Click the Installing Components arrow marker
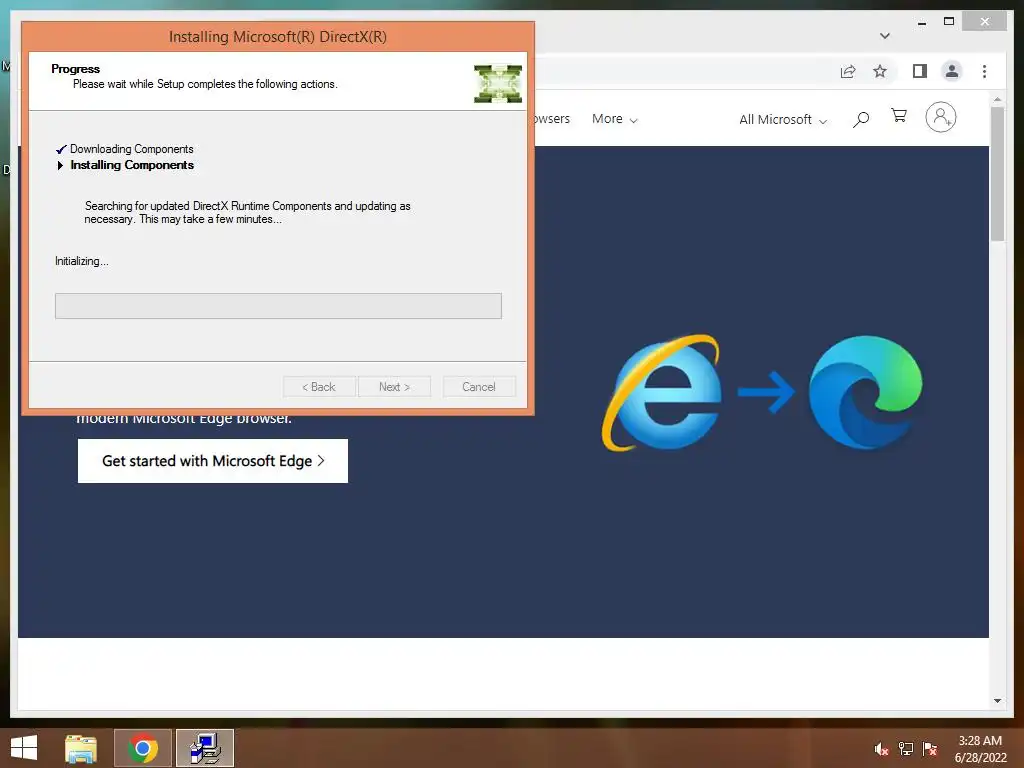Image resolution: width=1024 pixels, height=768 pixels. 60,165
